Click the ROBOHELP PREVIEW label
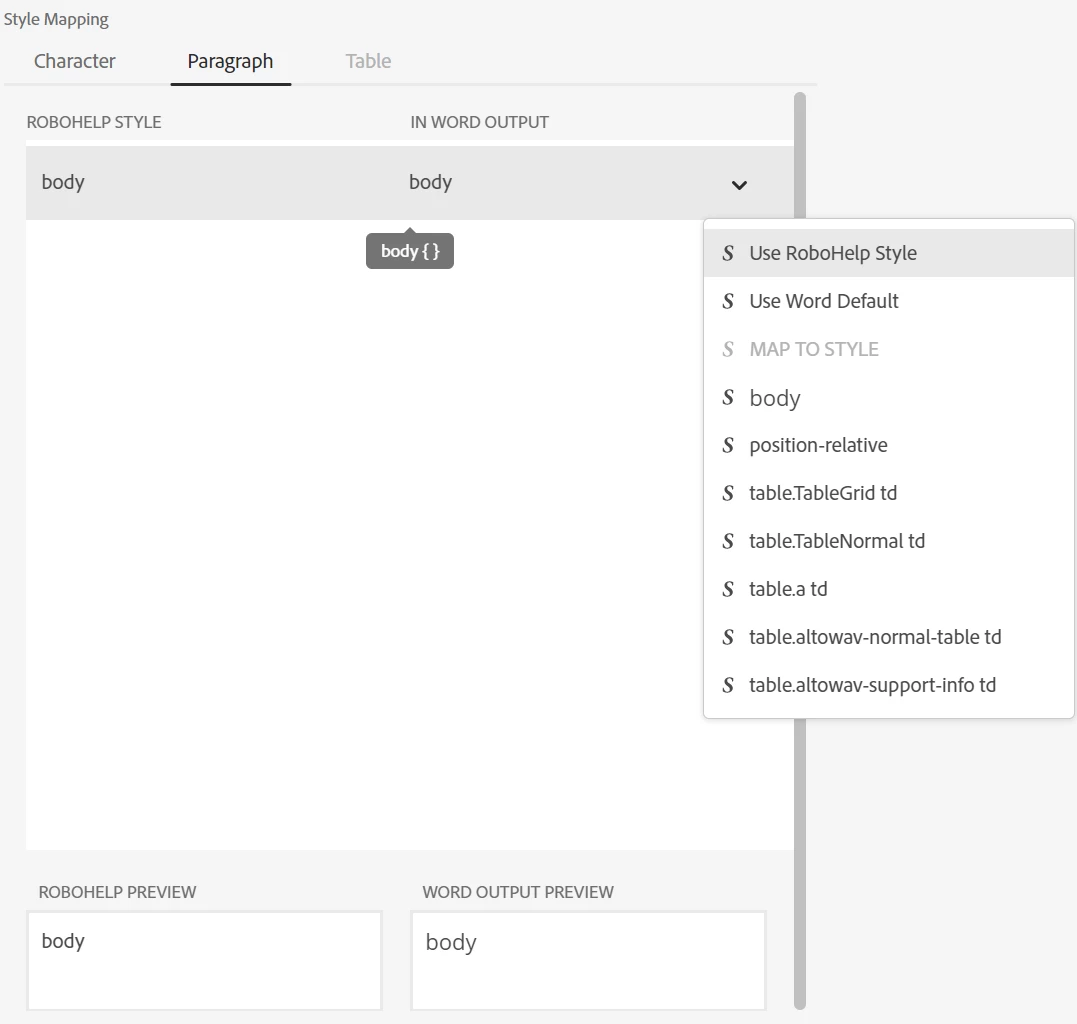 click(x=117, y=892)
